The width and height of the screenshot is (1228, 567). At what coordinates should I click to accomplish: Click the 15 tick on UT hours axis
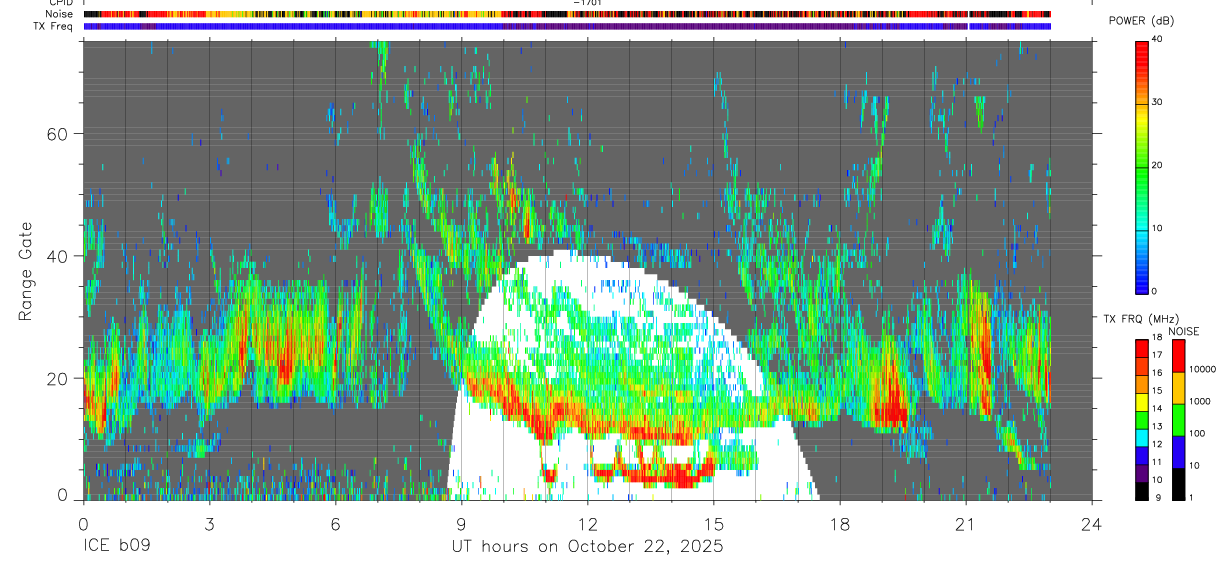point(714,523)
